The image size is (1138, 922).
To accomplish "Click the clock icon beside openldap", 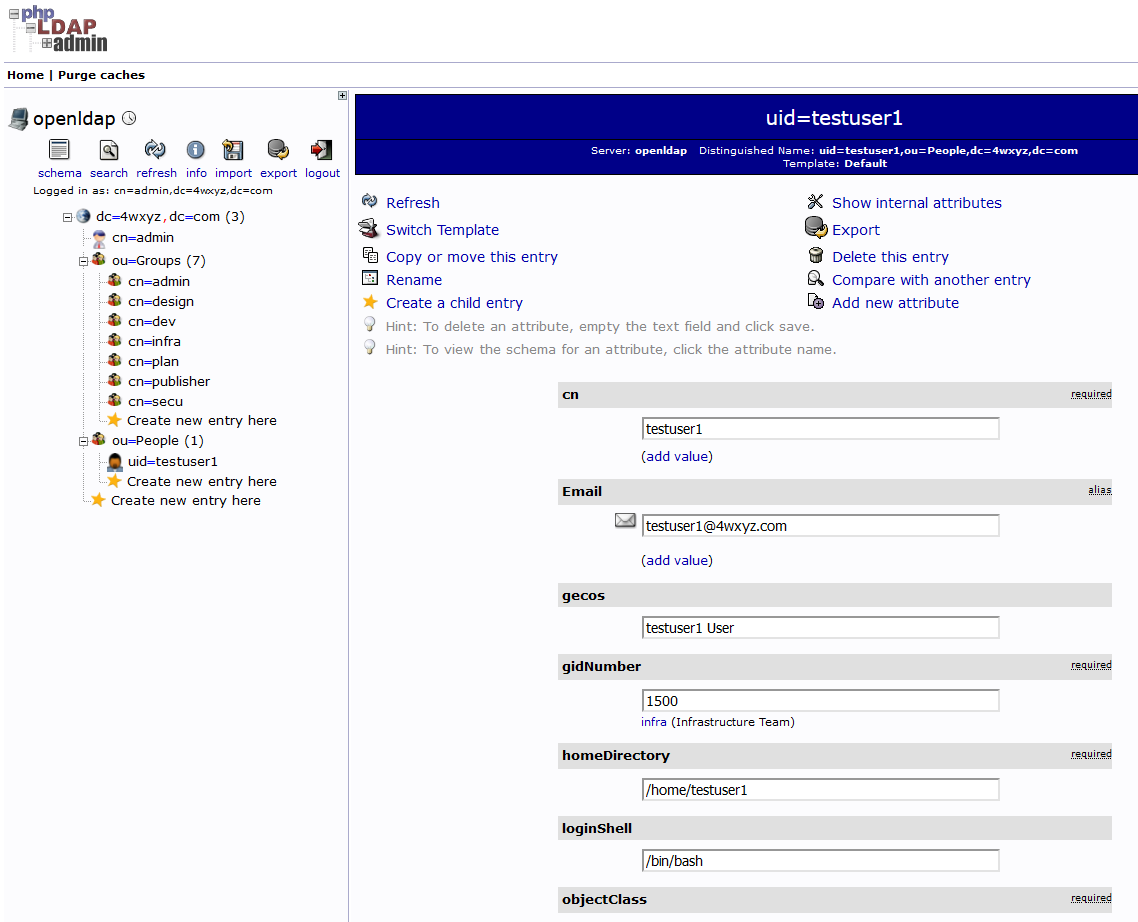I will click(129, 118).
